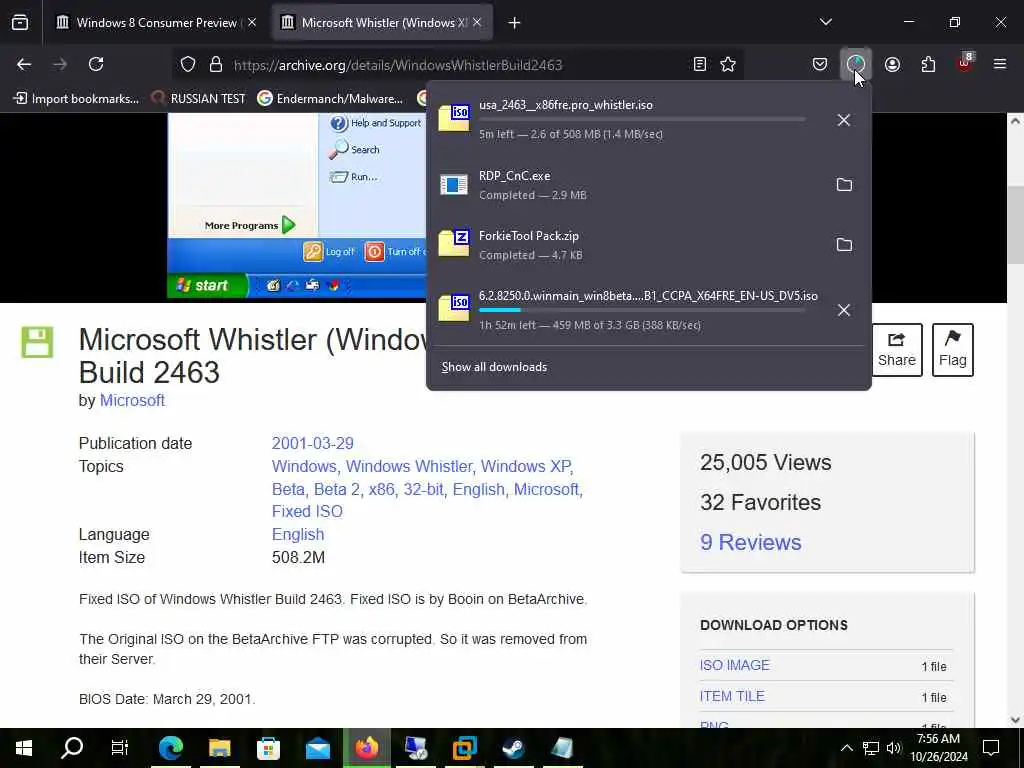Screen dimensions: 1024x768
Task: Open the Windows XP topic link
Action: tap(526, 466)
